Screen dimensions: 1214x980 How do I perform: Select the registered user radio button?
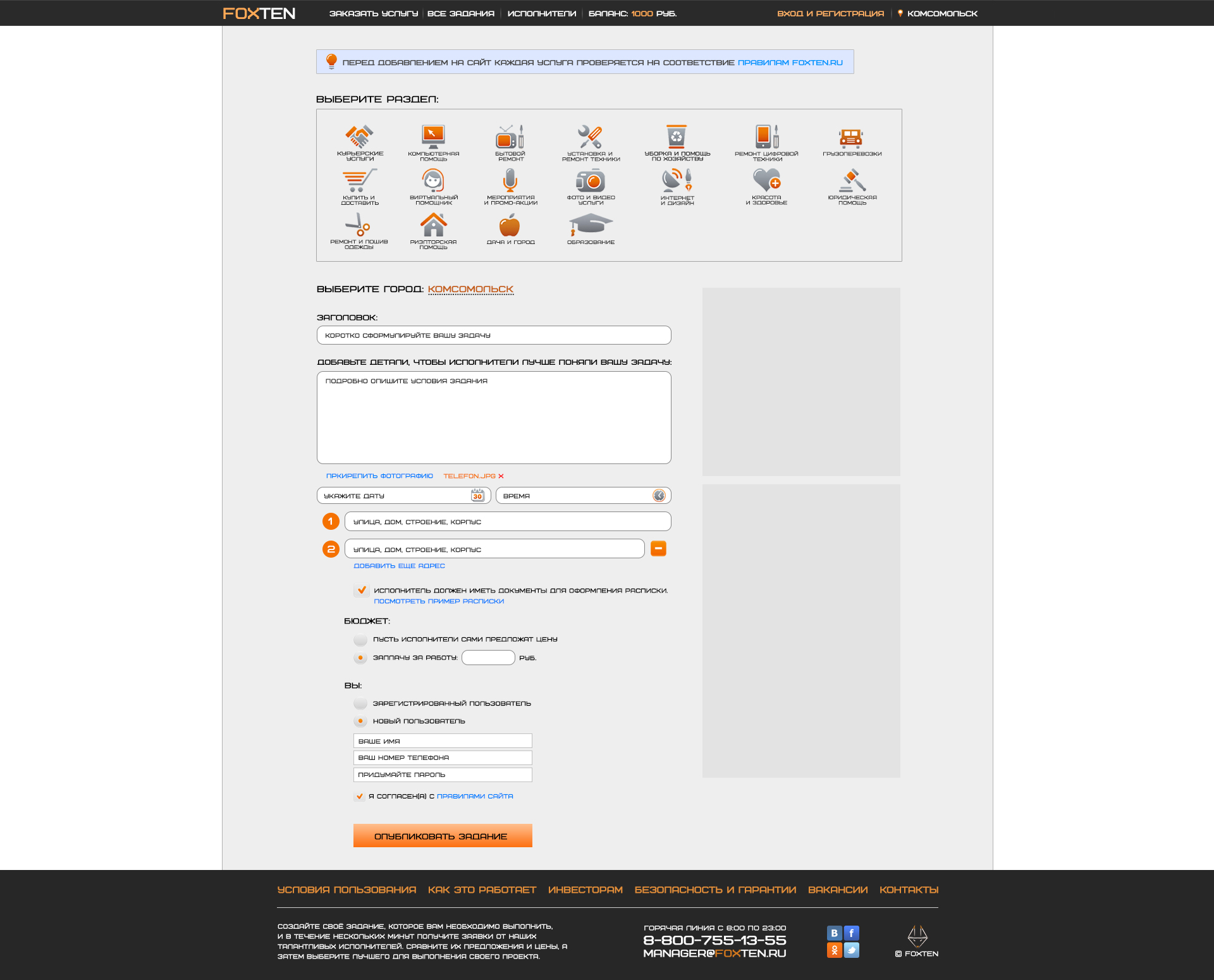[360, 704]
